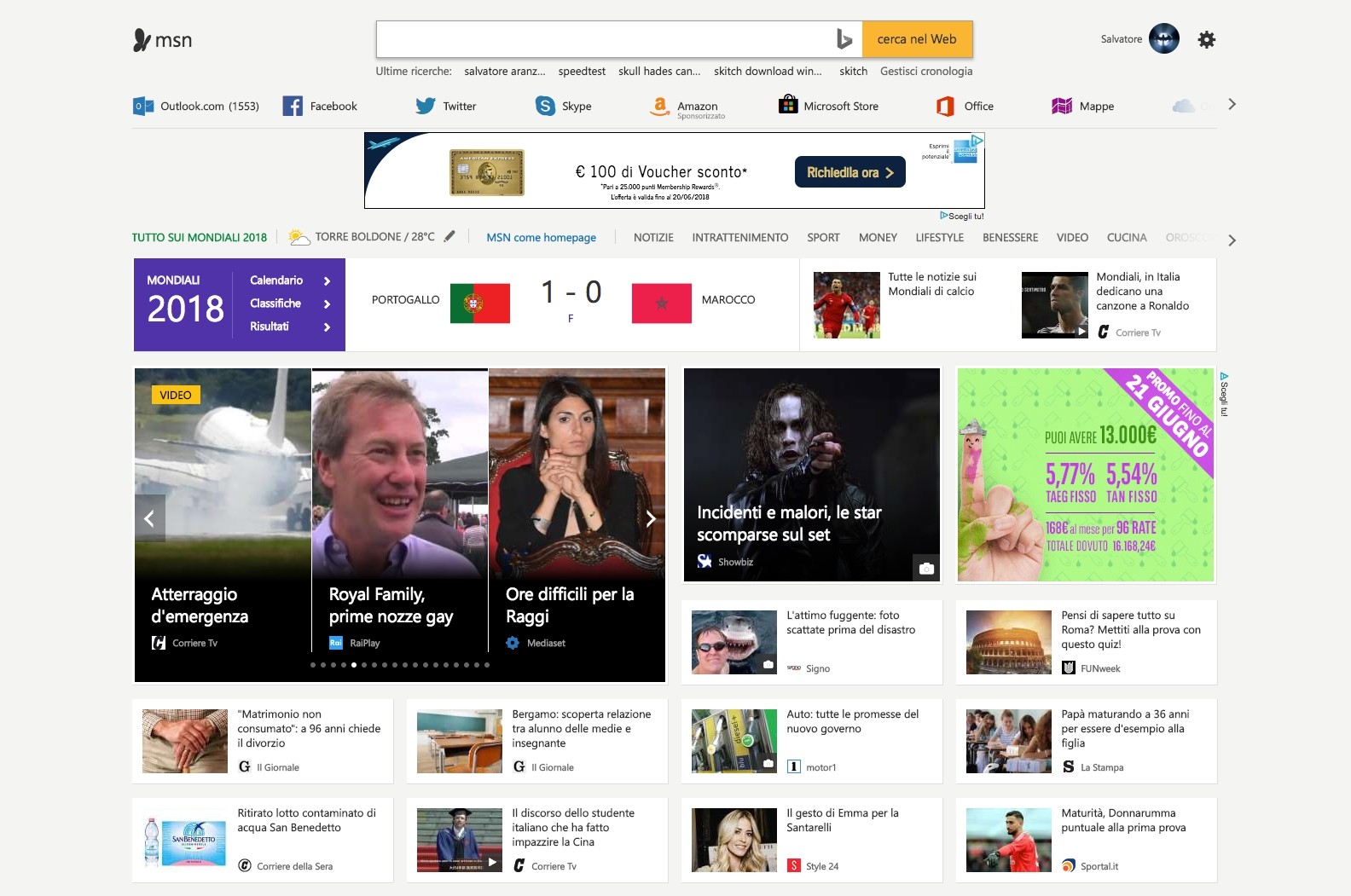Go to next carousel slide
This screenshot has width=1351, height=896.
tap(651, 518)
